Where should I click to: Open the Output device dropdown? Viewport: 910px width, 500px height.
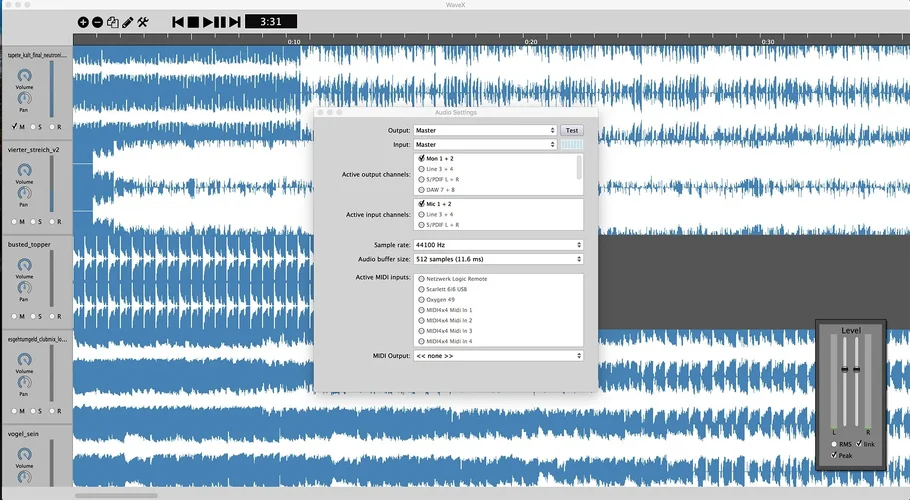coord(485,131)
